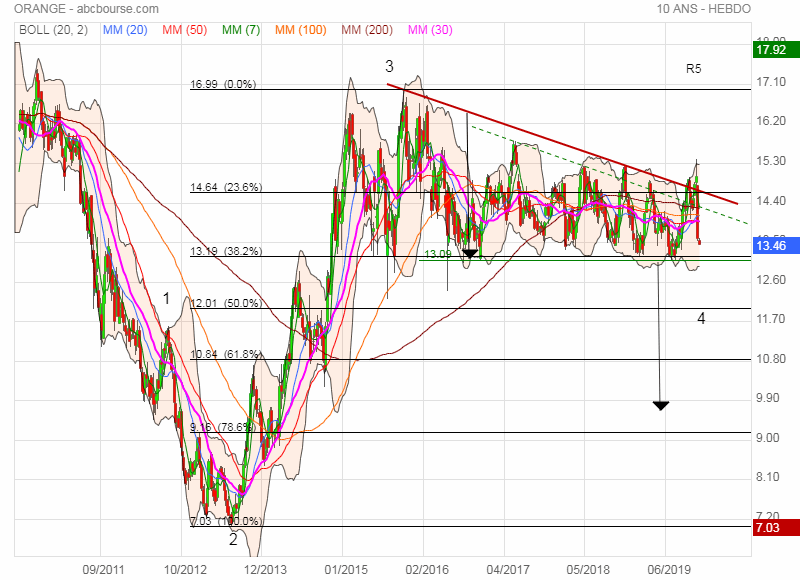Select the "14.64 (23.6%)" Fibonacci label

[226, 187]
